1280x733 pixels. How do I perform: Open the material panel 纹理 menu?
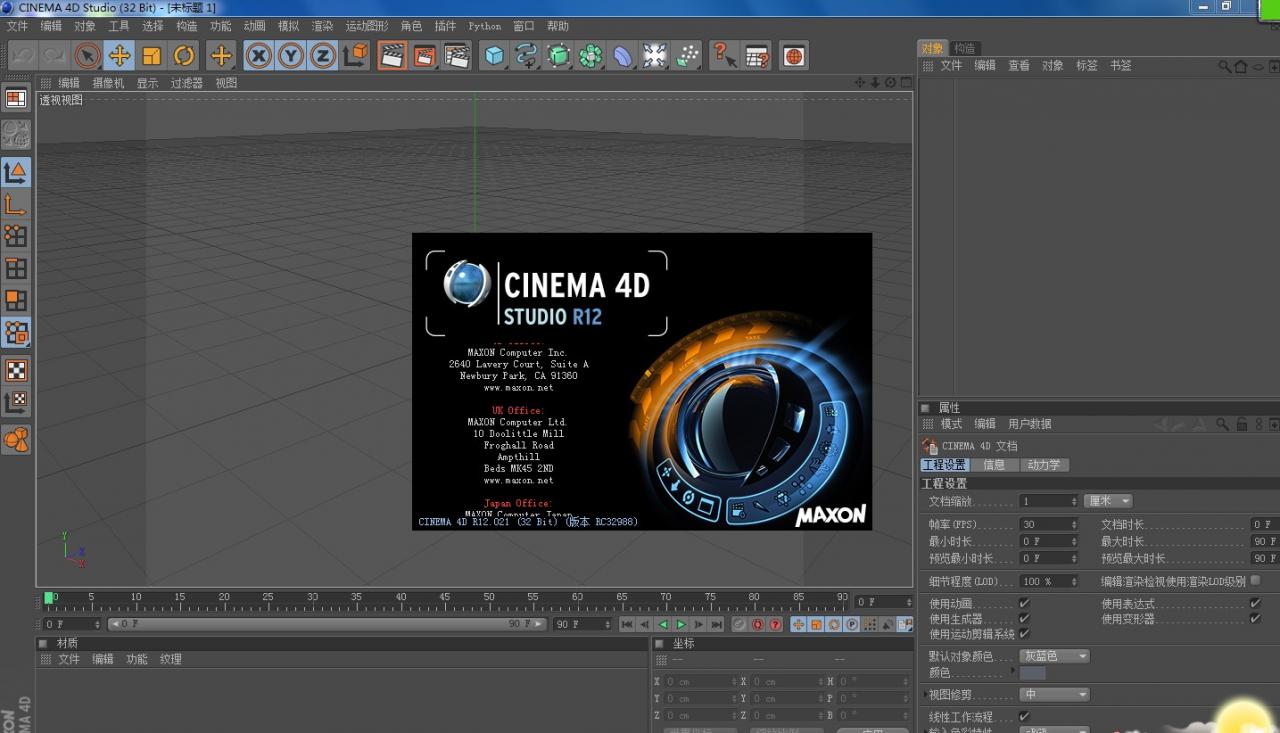click(x=171, y=659)
